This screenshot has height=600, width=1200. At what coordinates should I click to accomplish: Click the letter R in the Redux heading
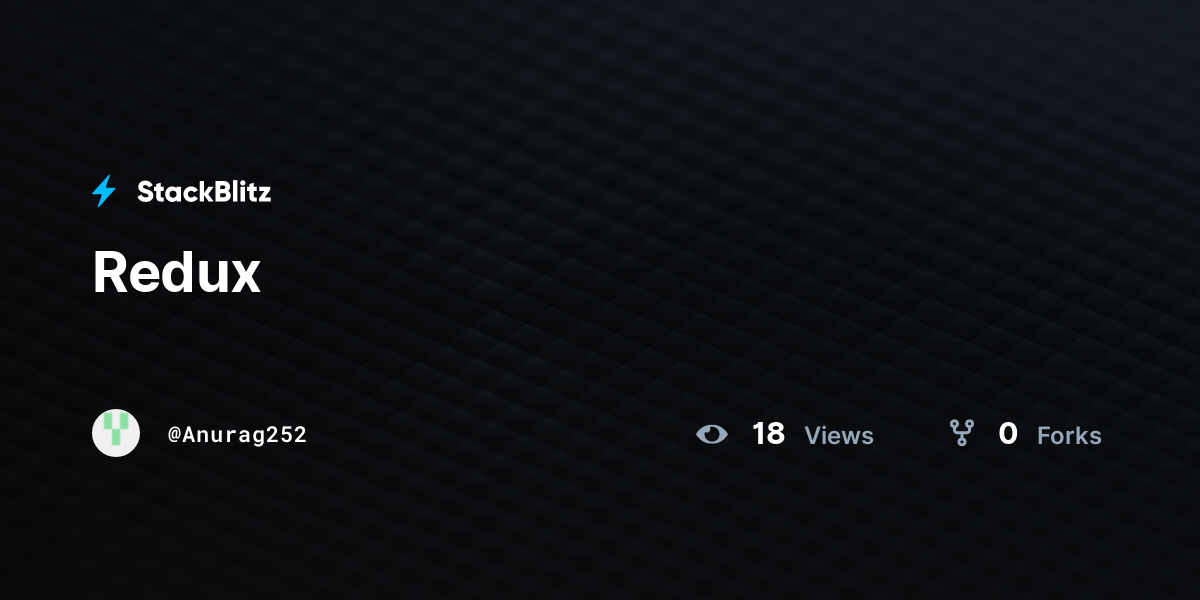pyautogui.click(x=110, y=272)
